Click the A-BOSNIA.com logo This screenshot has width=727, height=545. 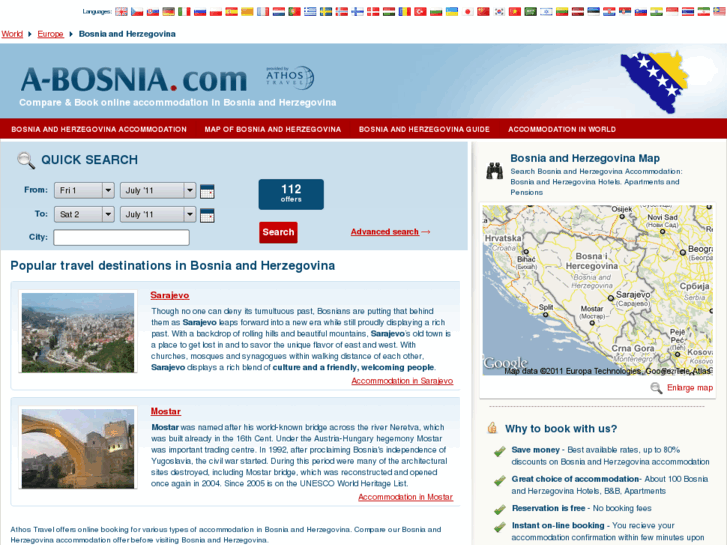pos(134,79)
